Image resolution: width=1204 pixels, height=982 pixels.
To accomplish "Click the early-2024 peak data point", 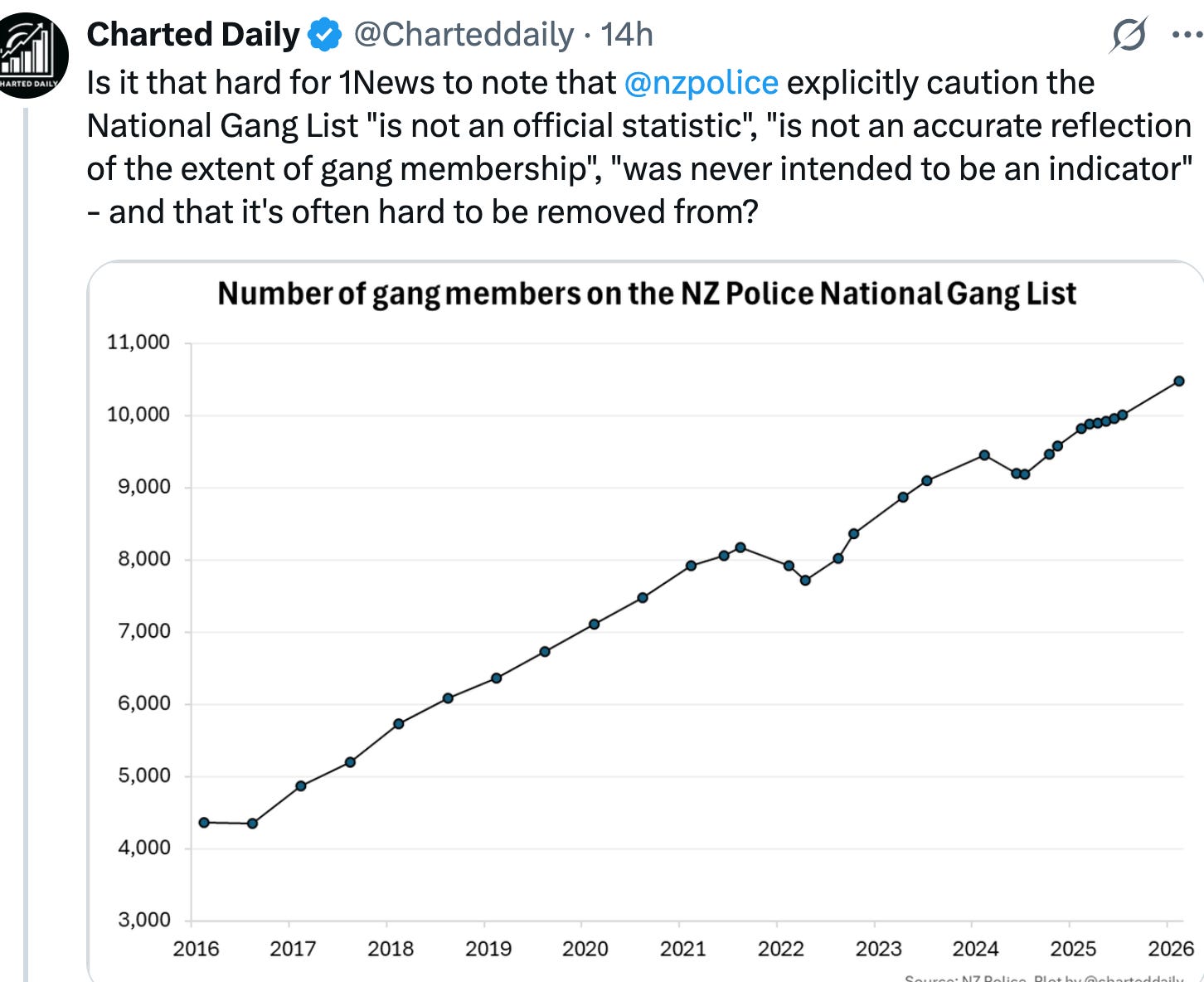I will [984, 455].
